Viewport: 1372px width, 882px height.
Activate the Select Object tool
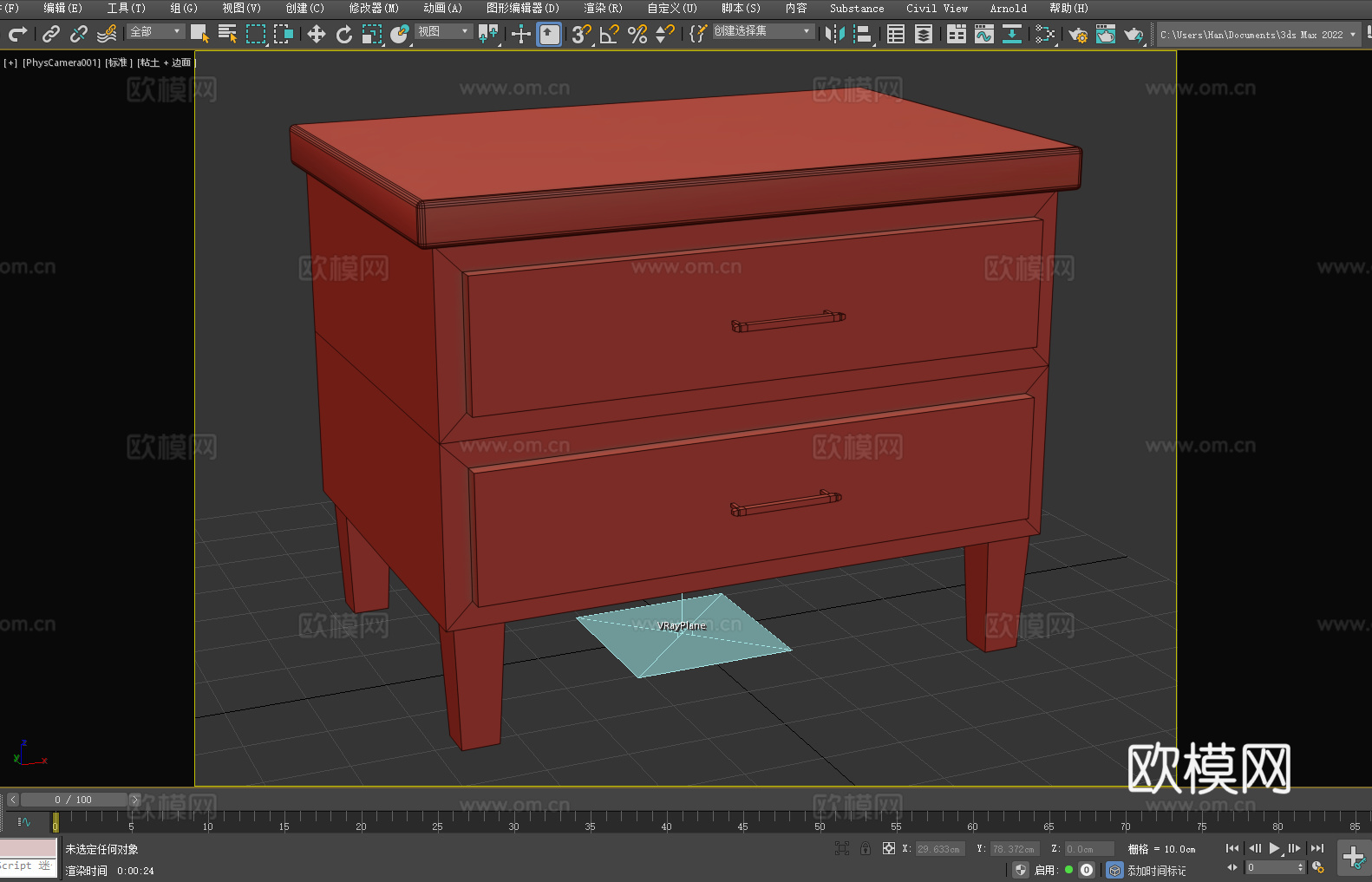pos(199,34)
